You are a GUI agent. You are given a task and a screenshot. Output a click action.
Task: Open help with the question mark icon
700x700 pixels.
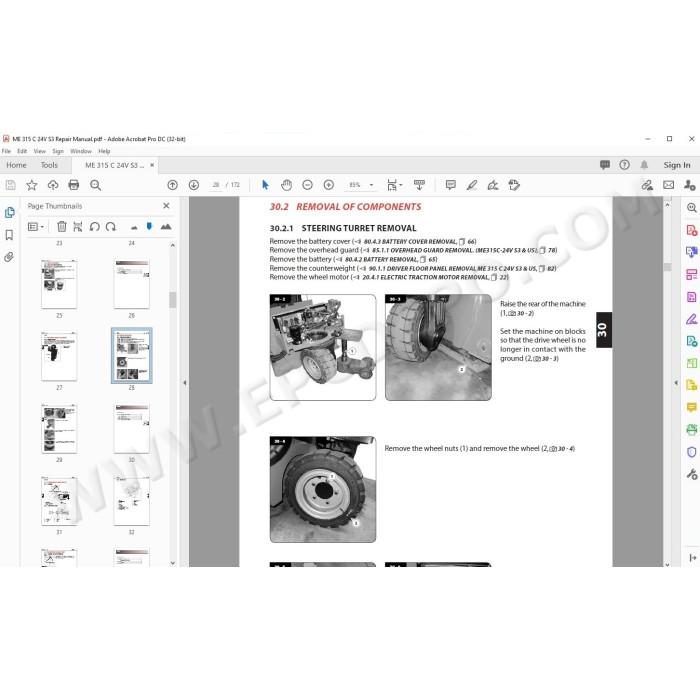tap(625, 165)
